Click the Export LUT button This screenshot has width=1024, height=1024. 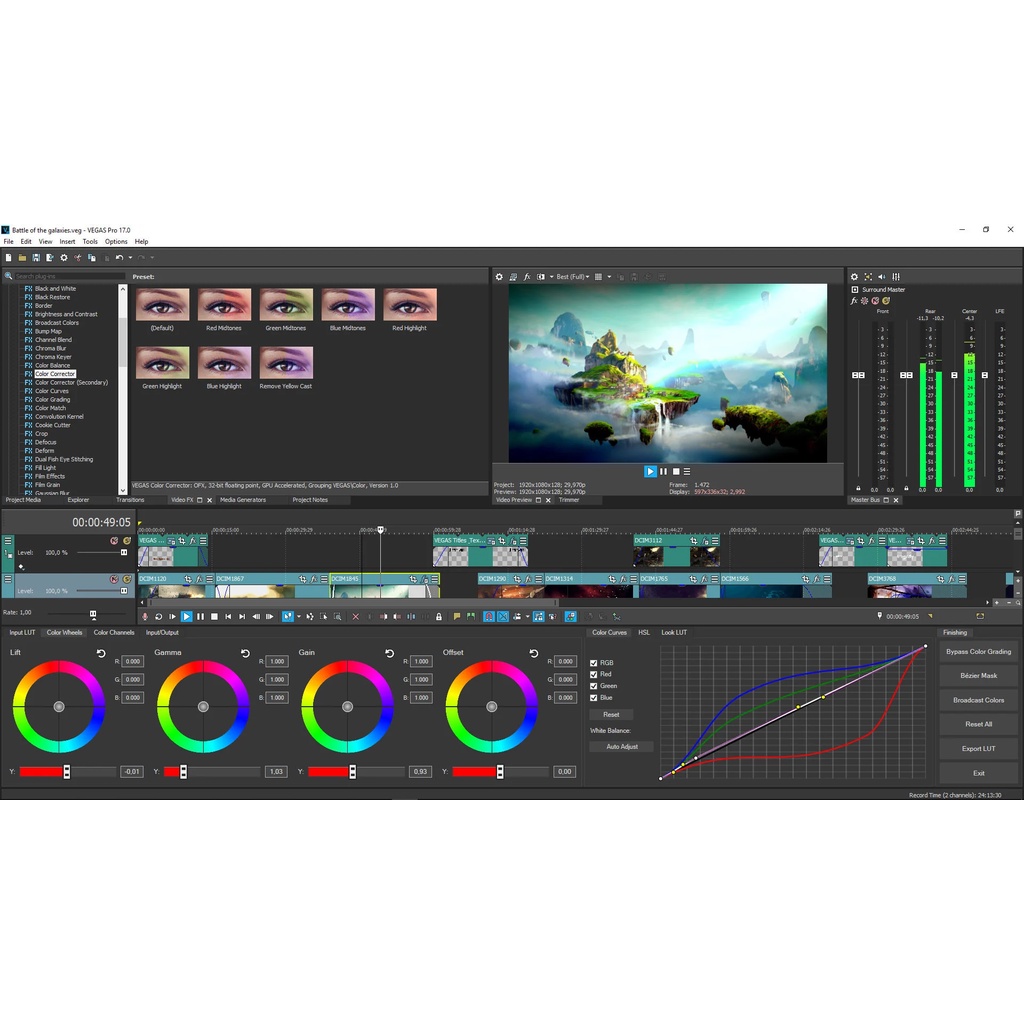pyautogui.click(x=978, y=749)
